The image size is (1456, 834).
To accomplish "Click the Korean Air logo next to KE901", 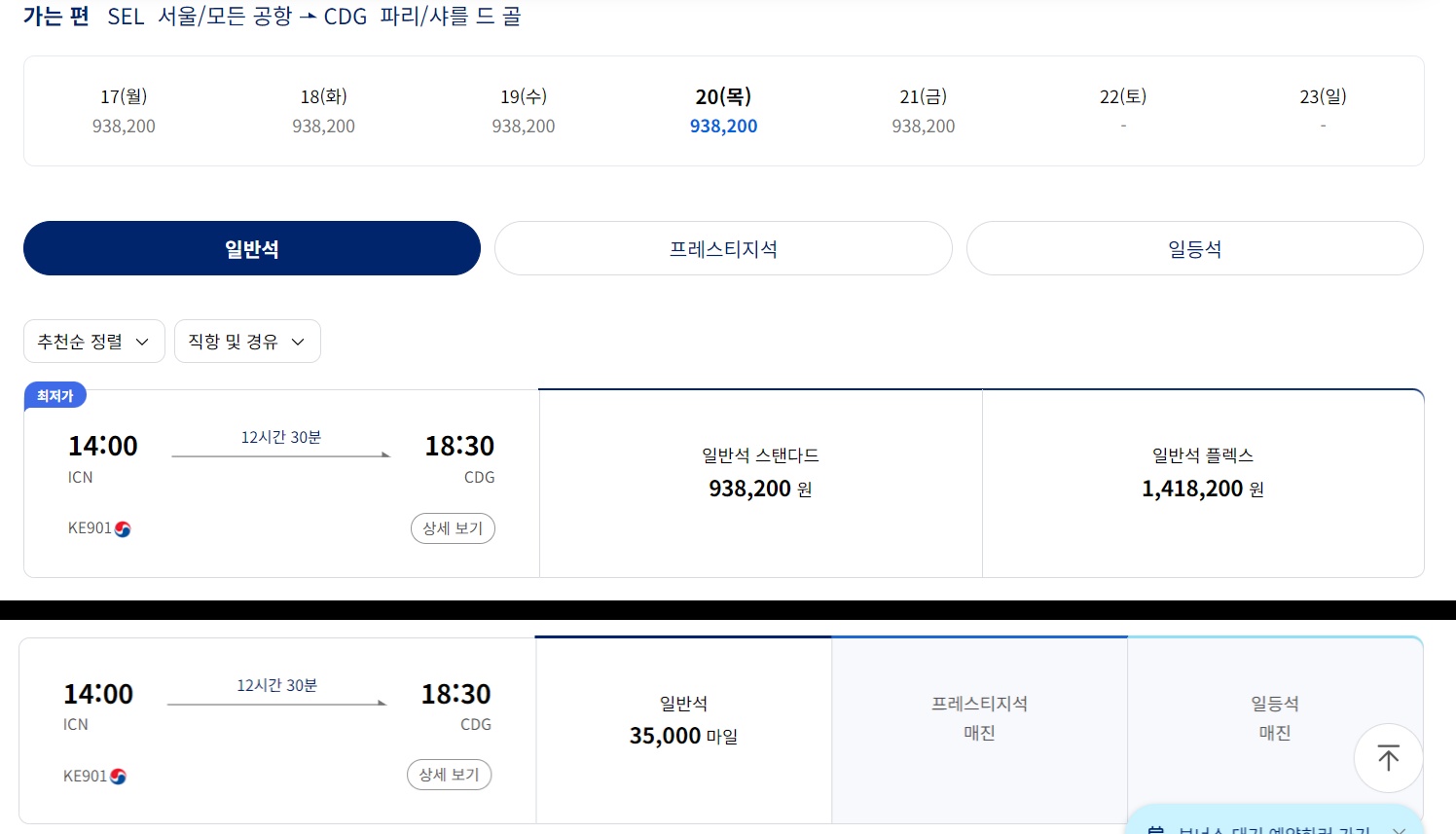I will [120, 528].
